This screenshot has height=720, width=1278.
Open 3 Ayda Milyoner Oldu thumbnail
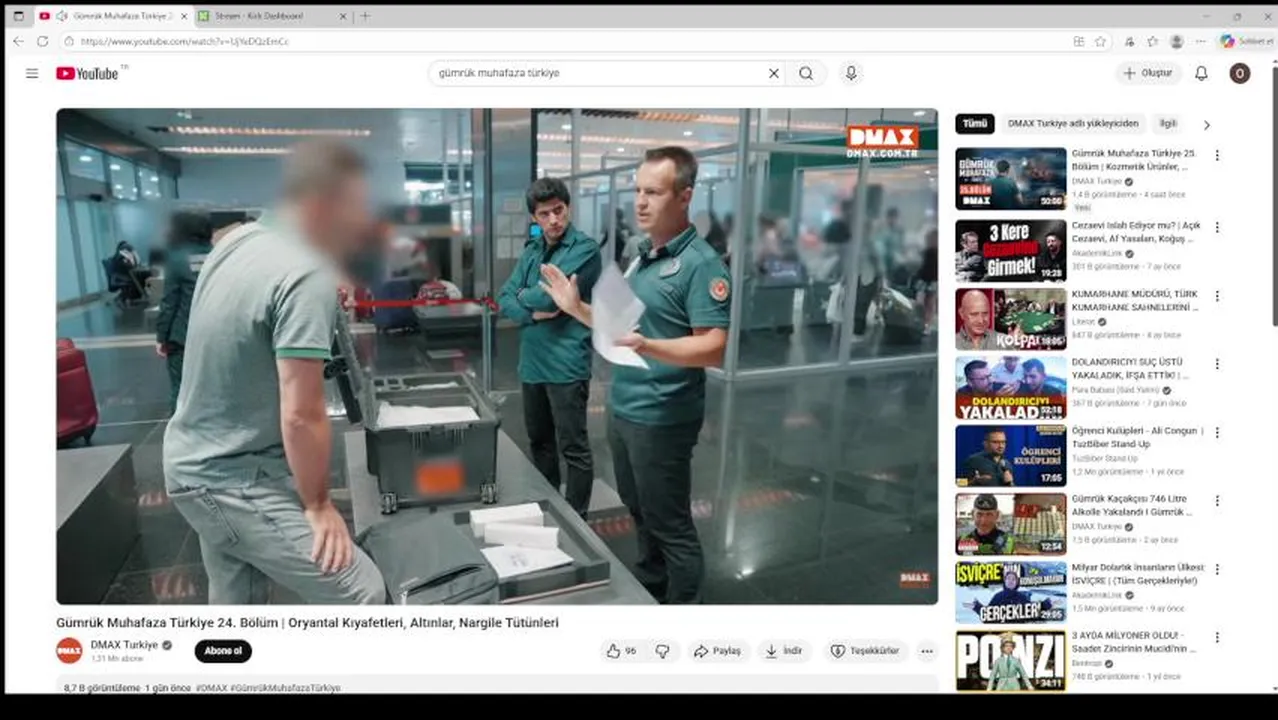[1010, 660]
